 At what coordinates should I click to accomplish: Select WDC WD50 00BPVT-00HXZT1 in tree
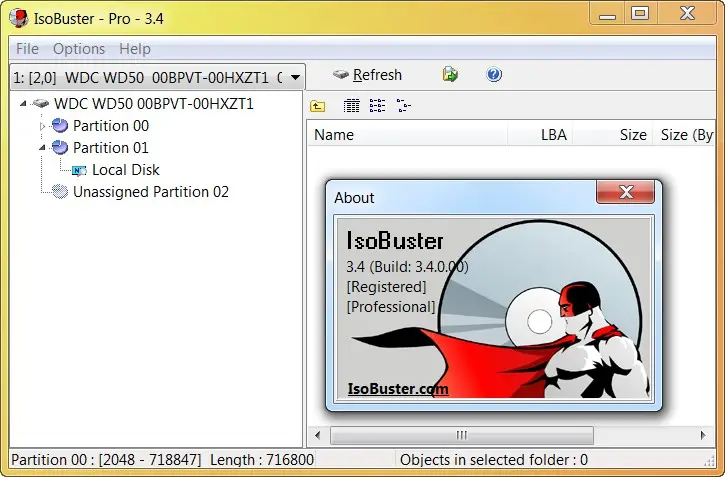154,104
